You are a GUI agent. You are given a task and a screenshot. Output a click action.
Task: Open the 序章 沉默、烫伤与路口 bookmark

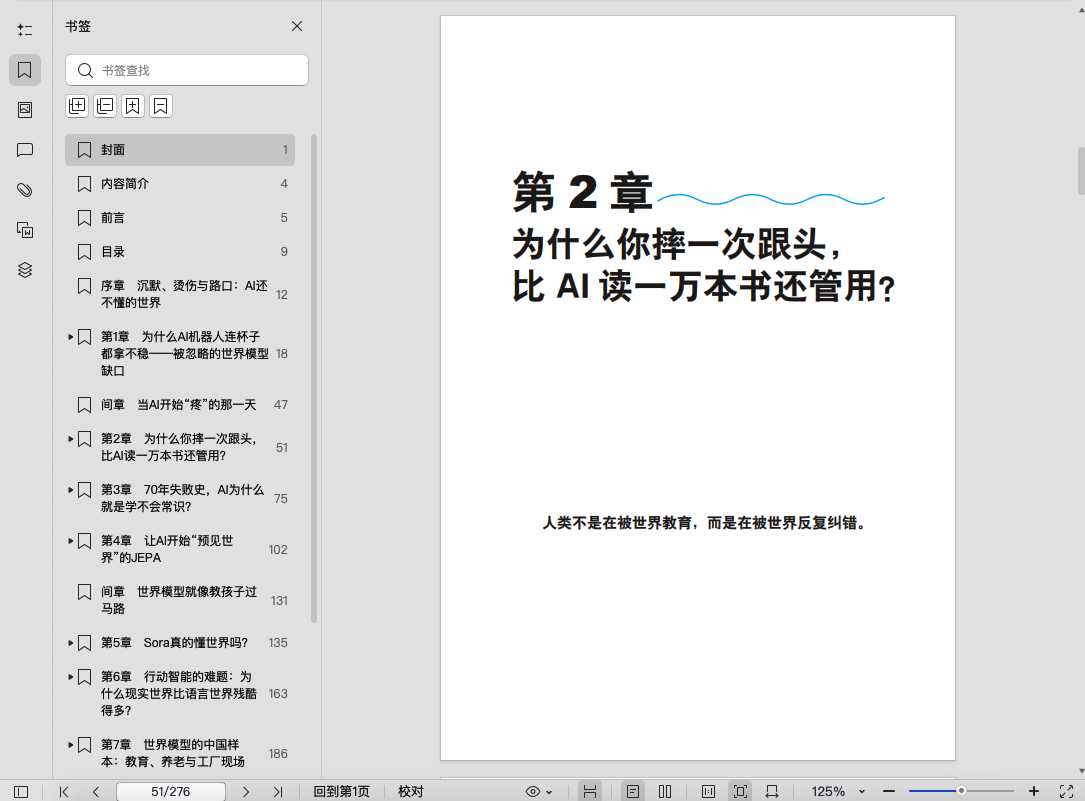pyautogui.click(x=180, y=294)
